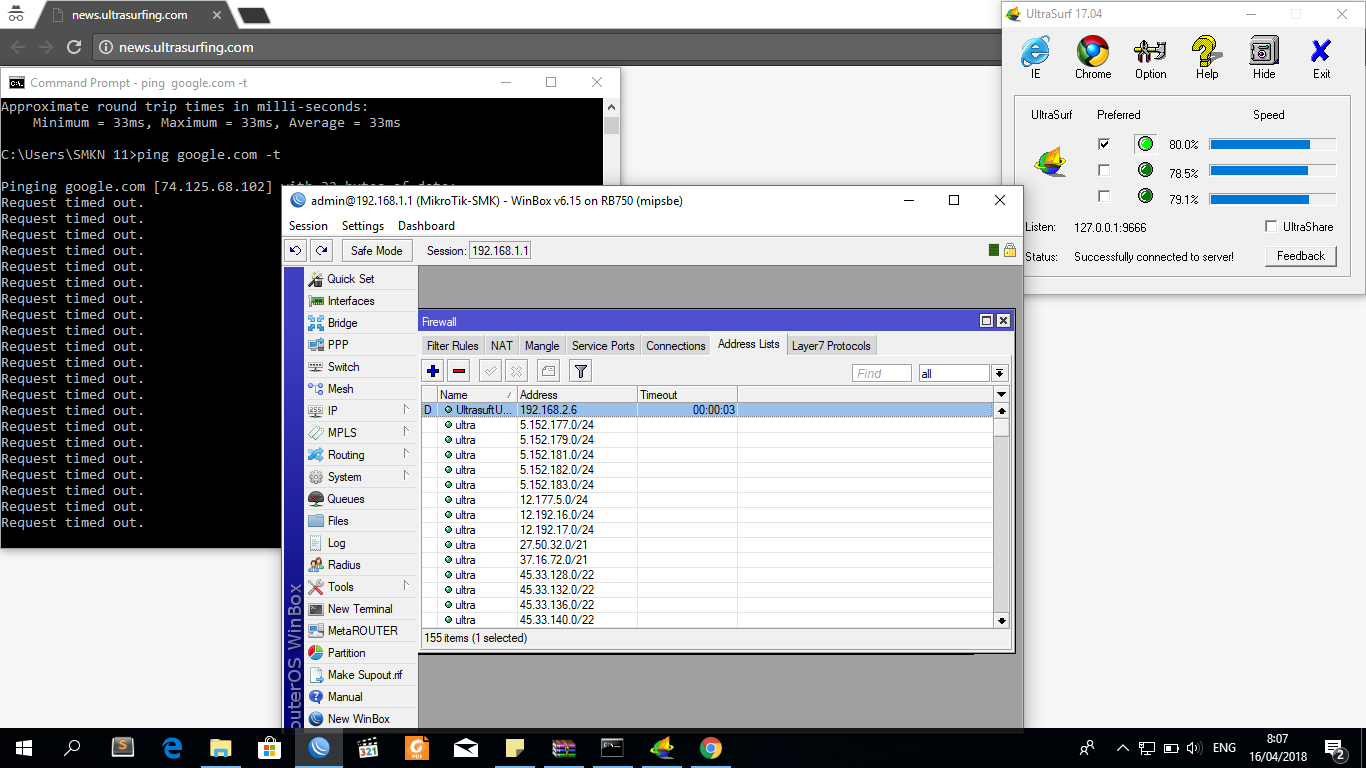Check the Preferred box for 79.1% server
Screen dimensions: 1366x768
click(1104, 196)
